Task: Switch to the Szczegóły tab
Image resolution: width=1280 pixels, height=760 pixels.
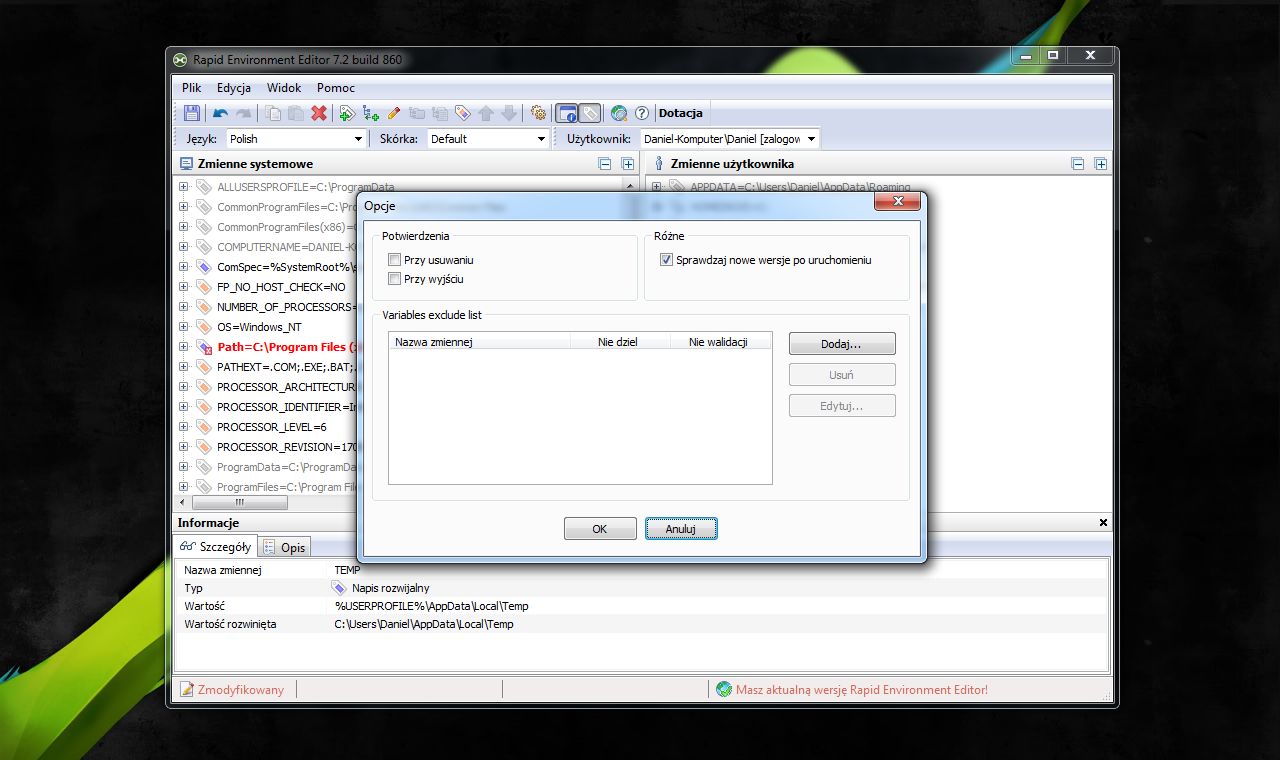Action: click(x=215, y=547)
